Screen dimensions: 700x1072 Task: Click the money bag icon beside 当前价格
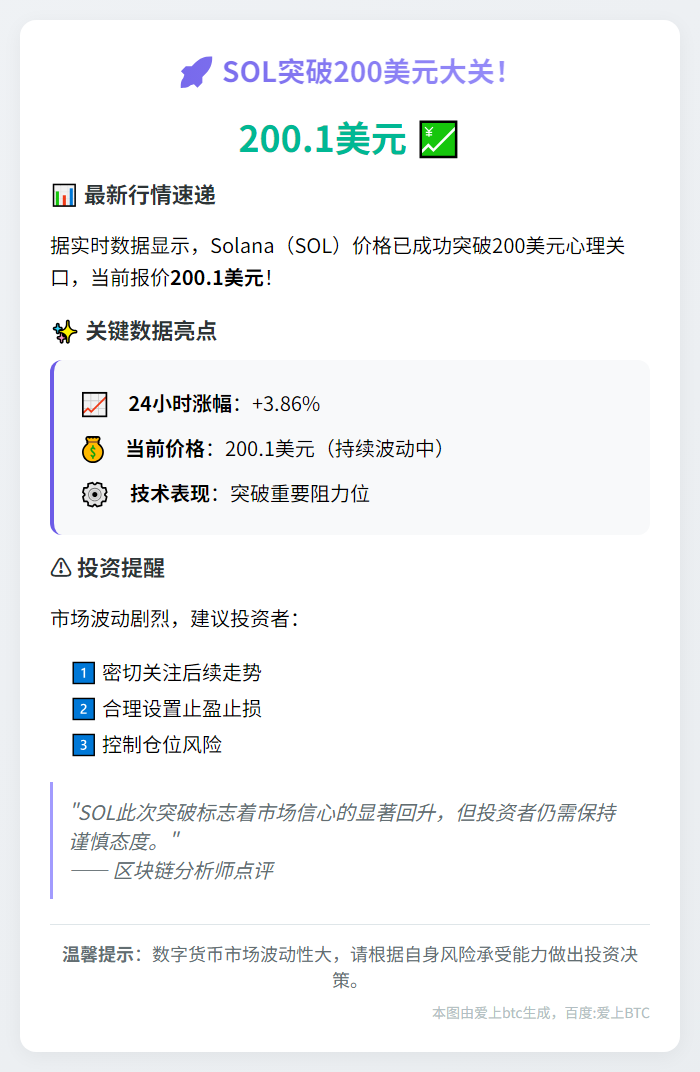pos(93,450)
